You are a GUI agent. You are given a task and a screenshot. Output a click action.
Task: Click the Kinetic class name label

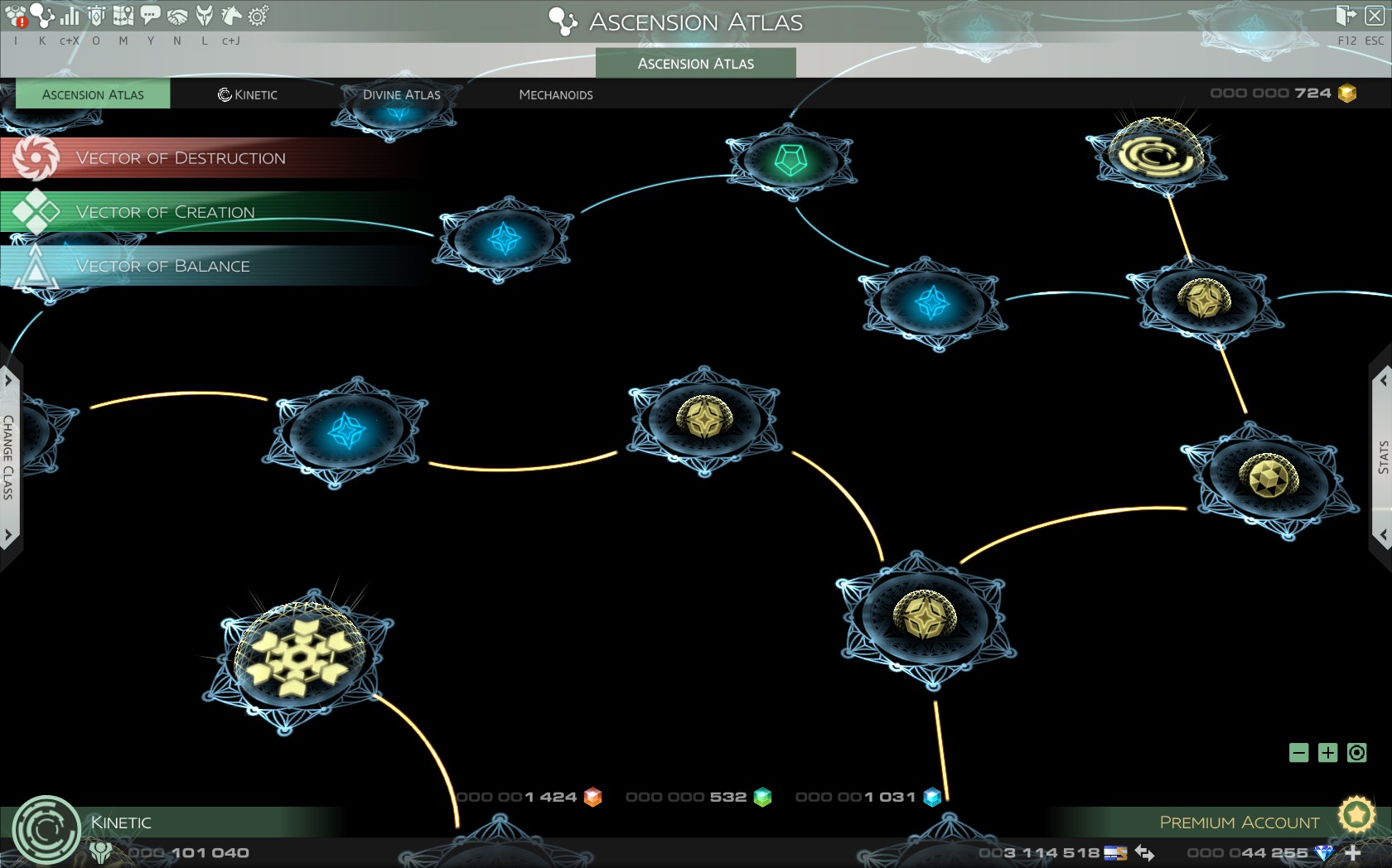click(121, 822)
